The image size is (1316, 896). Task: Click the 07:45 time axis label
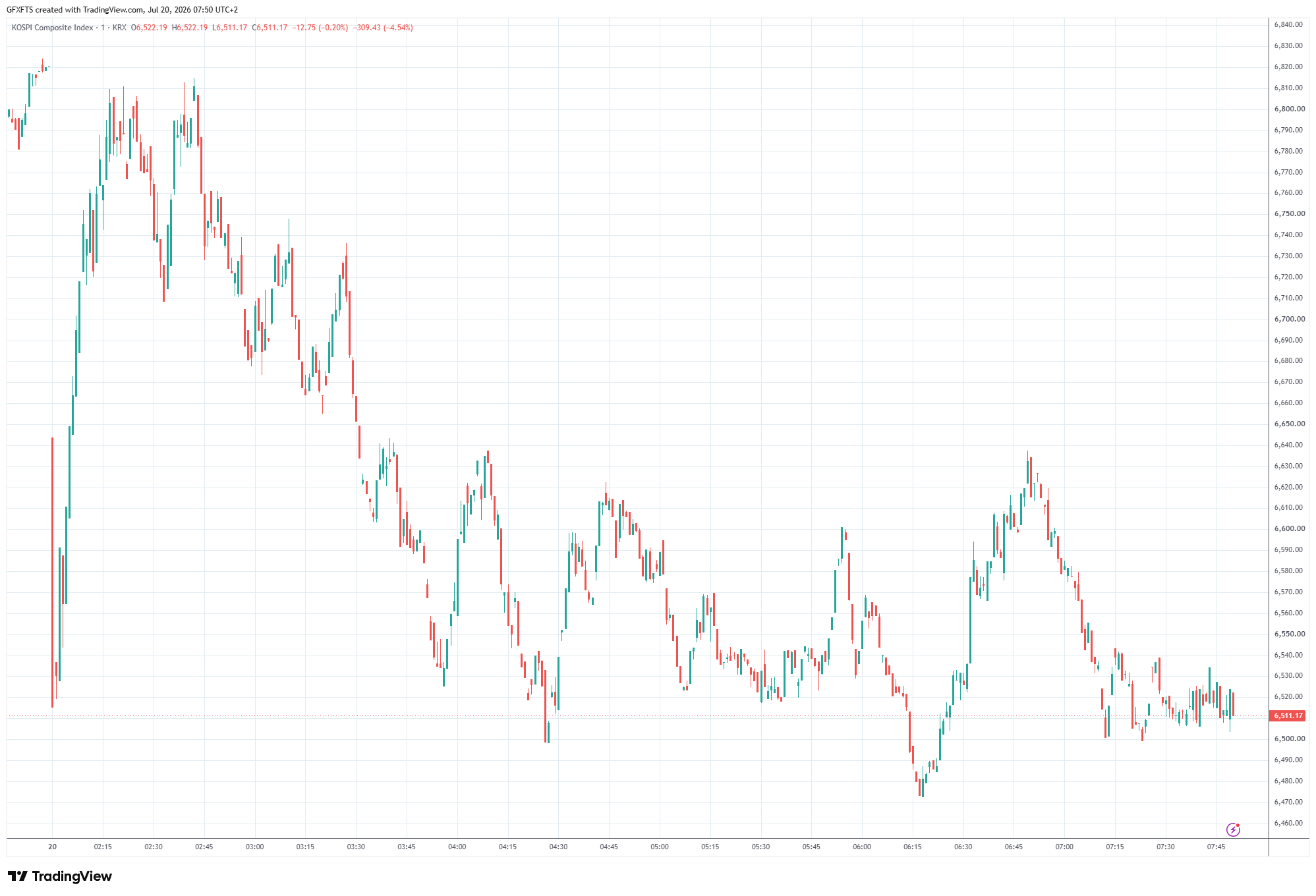(x=1216, y=847)
